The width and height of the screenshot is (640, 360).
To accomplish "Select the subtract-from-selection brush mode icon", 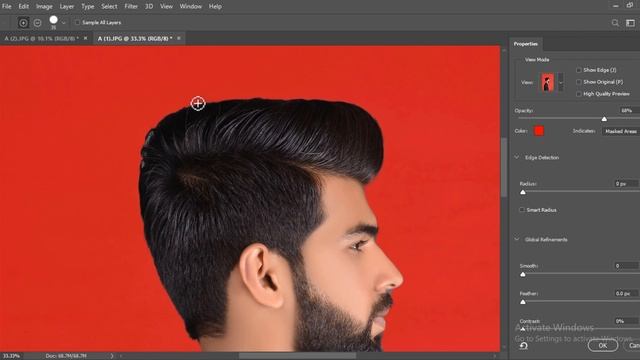I will tap(38, 23).
